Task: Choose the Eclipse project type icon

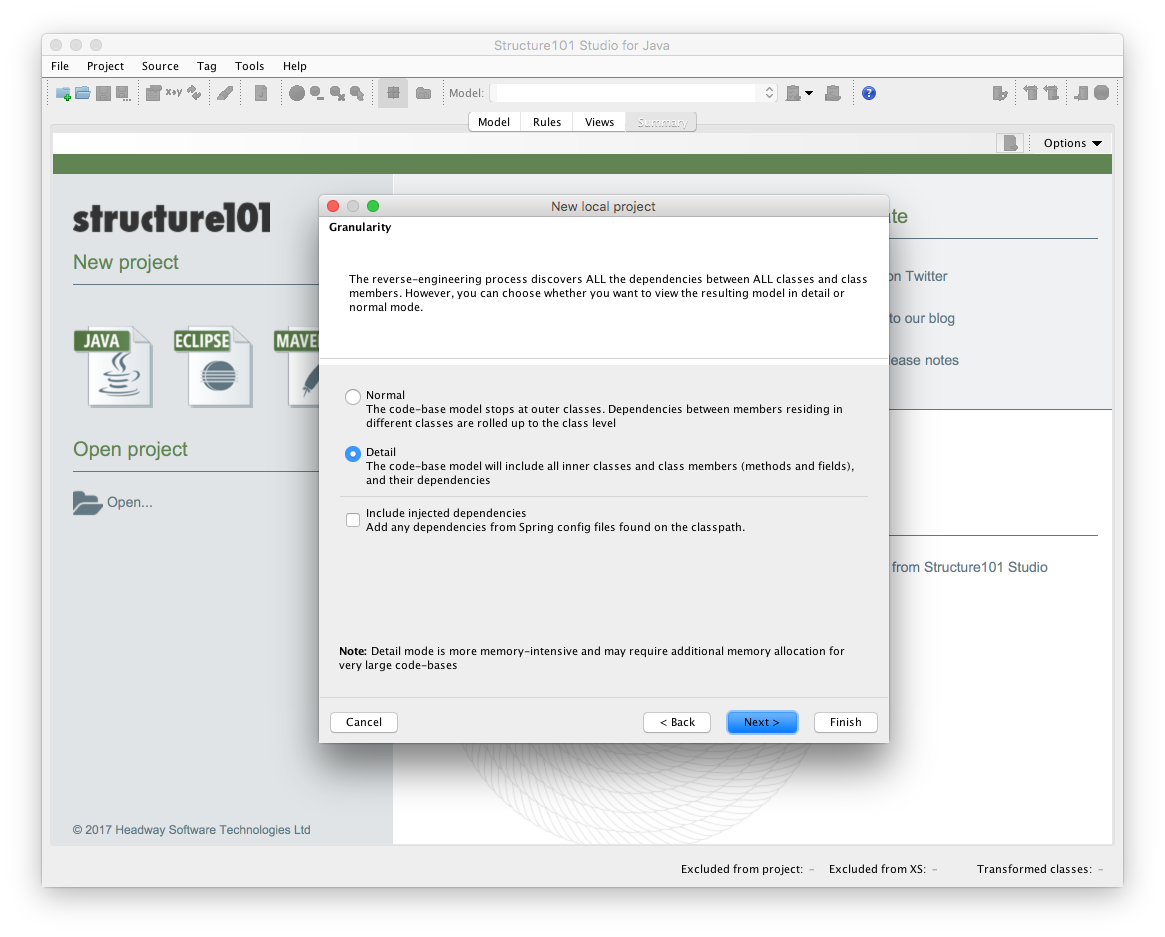Action: [x=213, y=367]
